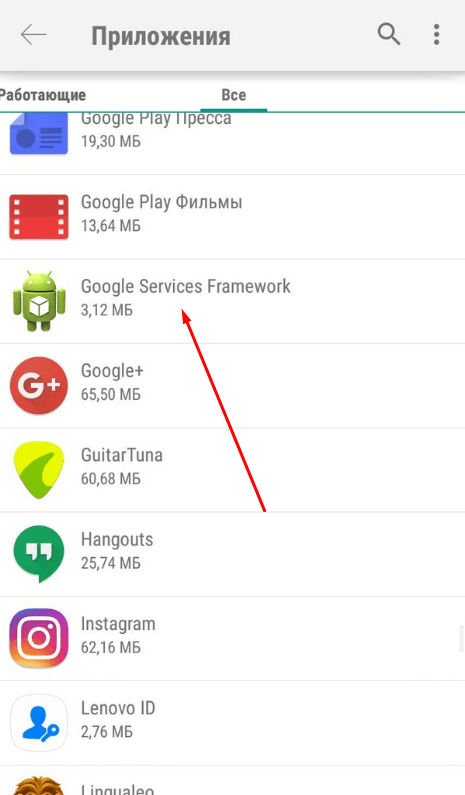Select the Все tab
Screen dimensions: 465x795
tap(234, 95)
